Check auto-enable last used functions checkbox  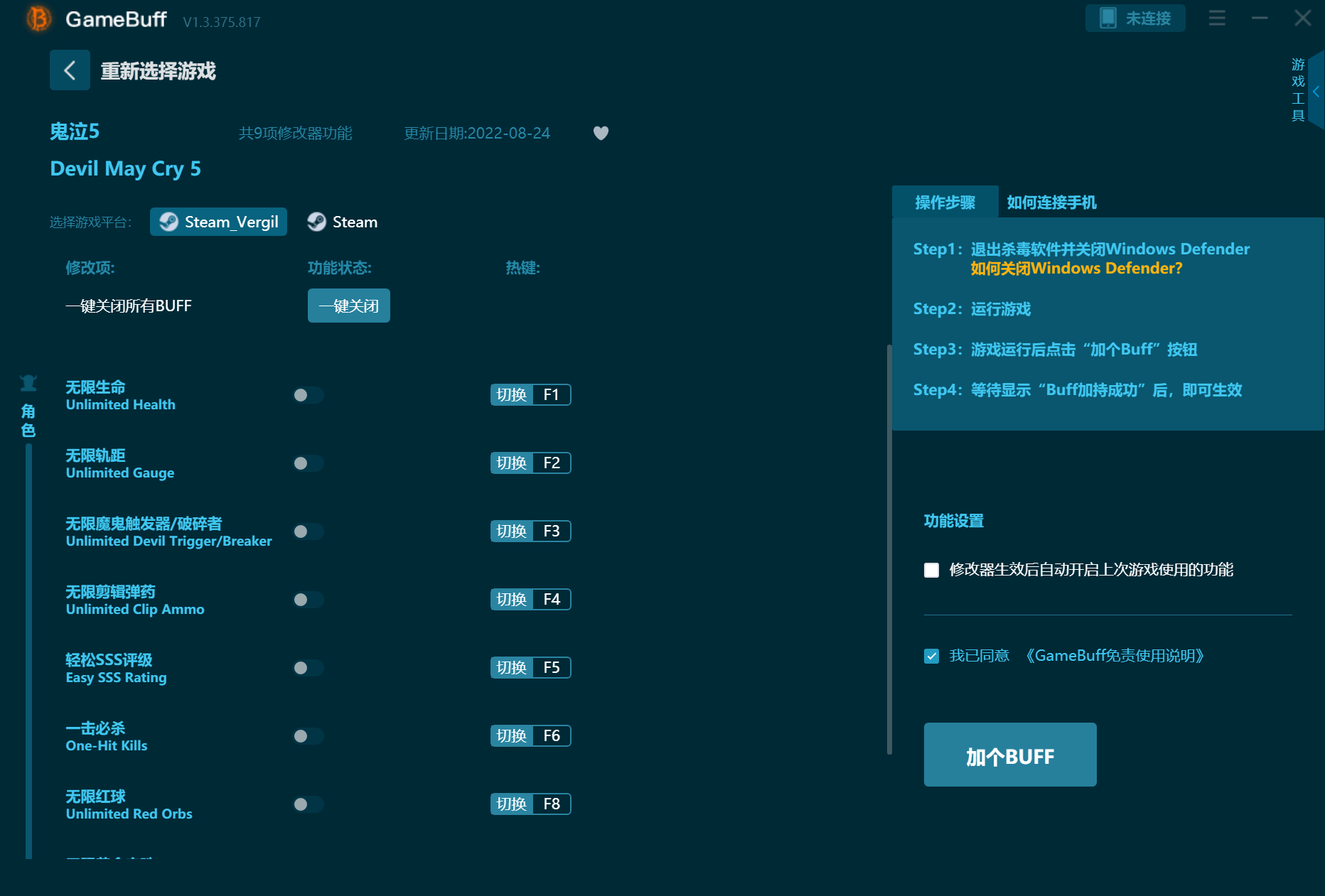931,570
